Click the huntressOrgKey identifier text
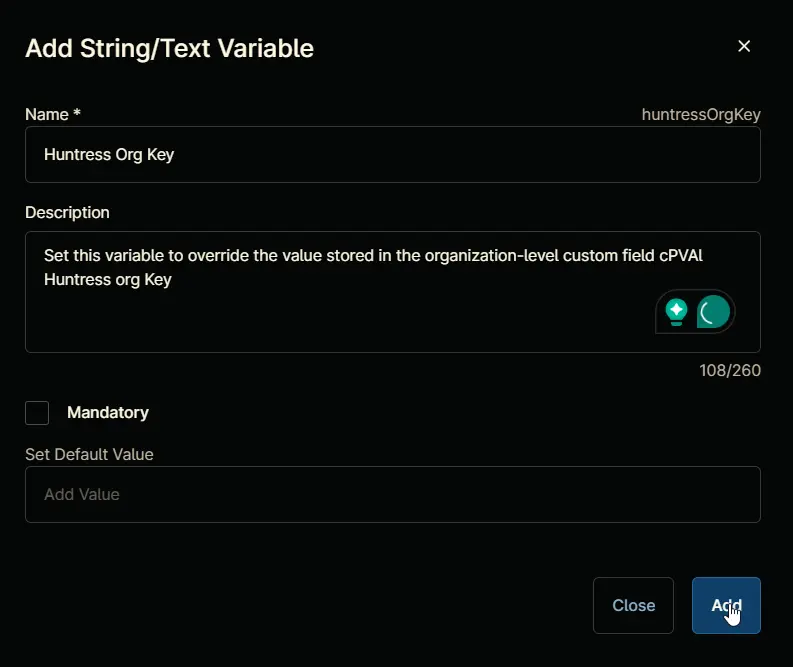793x667 pixels. click(x=701, y=114)
